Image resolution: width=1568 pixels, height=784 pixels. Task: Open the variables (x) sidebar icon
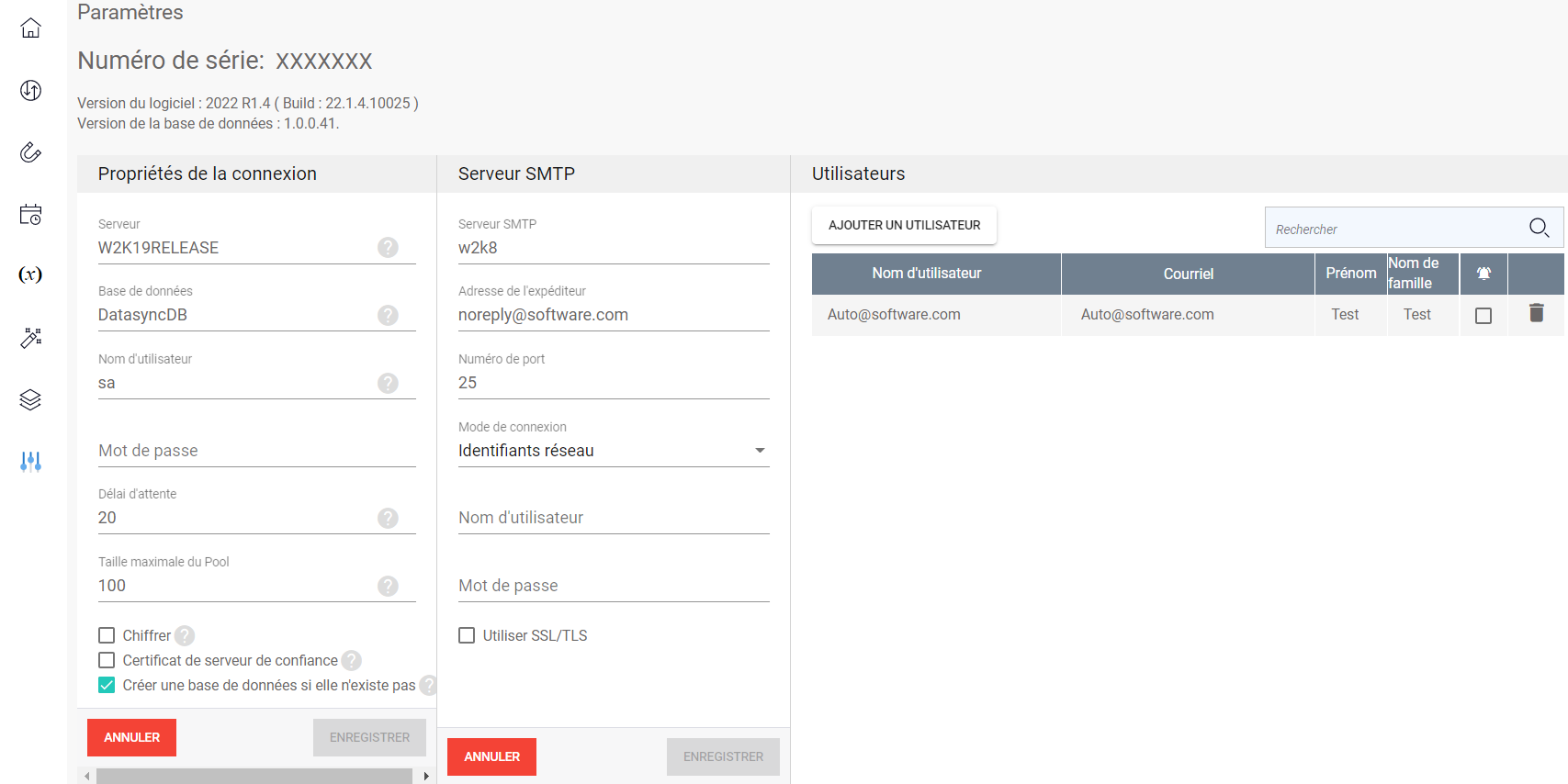30,274
